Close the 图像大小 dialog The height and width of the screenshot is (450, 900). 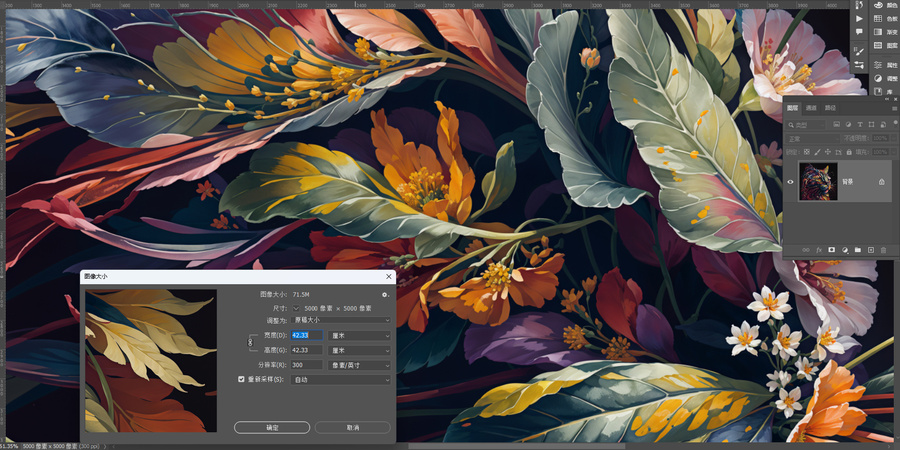point(389,277)
